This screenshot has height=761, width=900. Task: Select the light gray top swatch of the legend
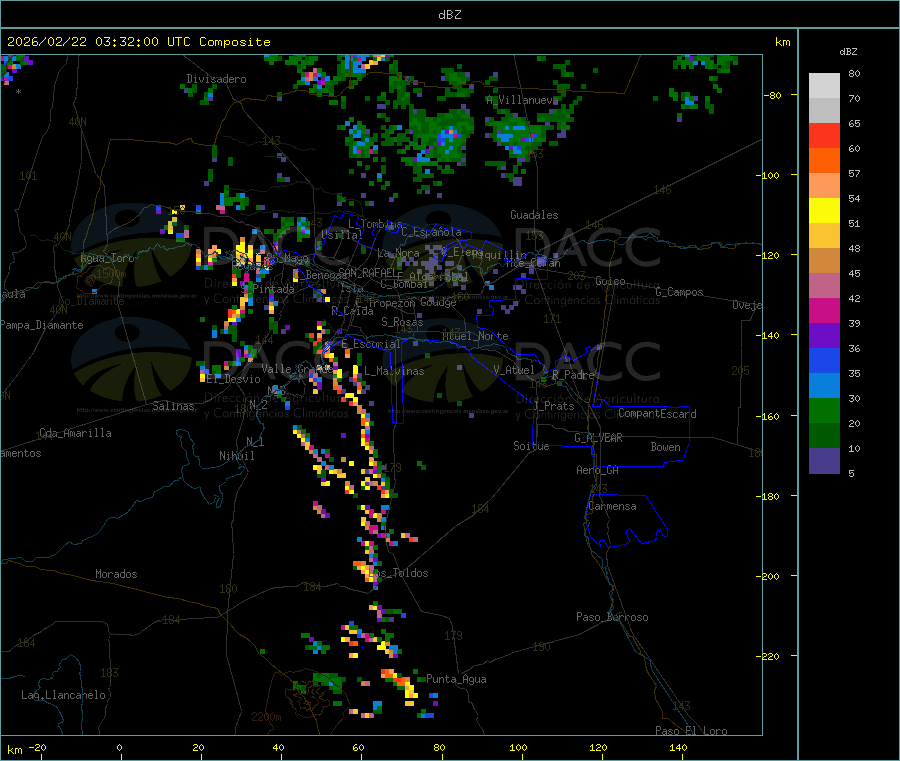tap(824, 86)
